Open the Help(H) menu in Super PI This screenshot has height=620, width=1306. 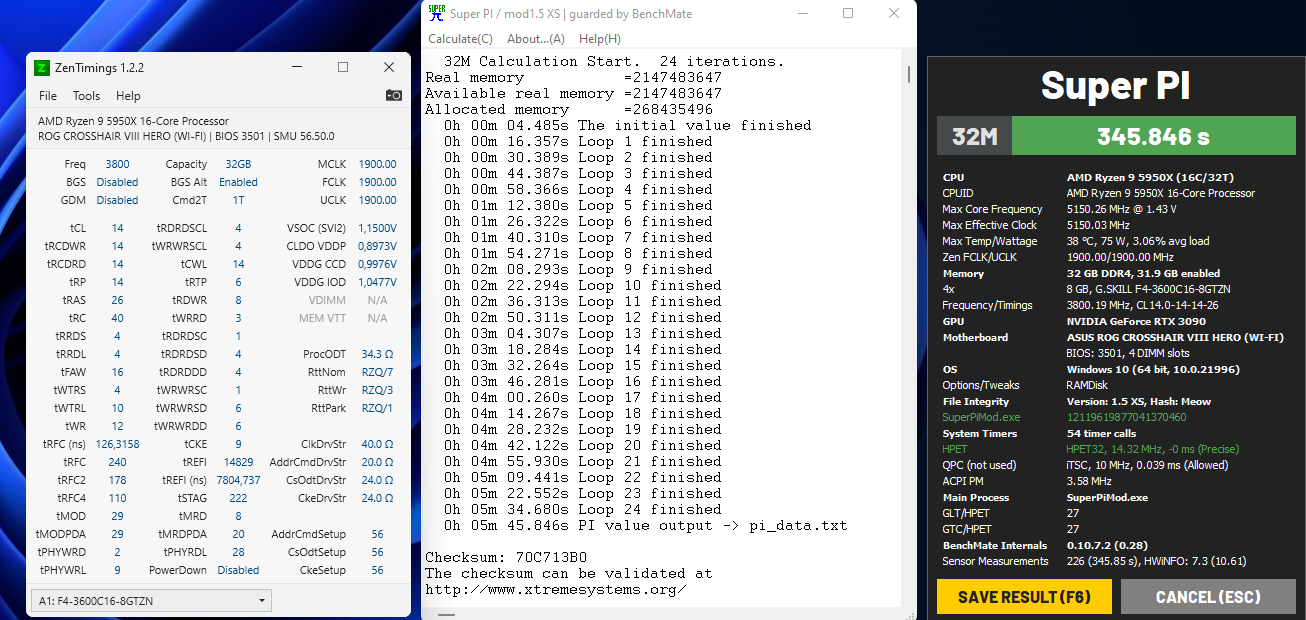[x=600, y=39]
